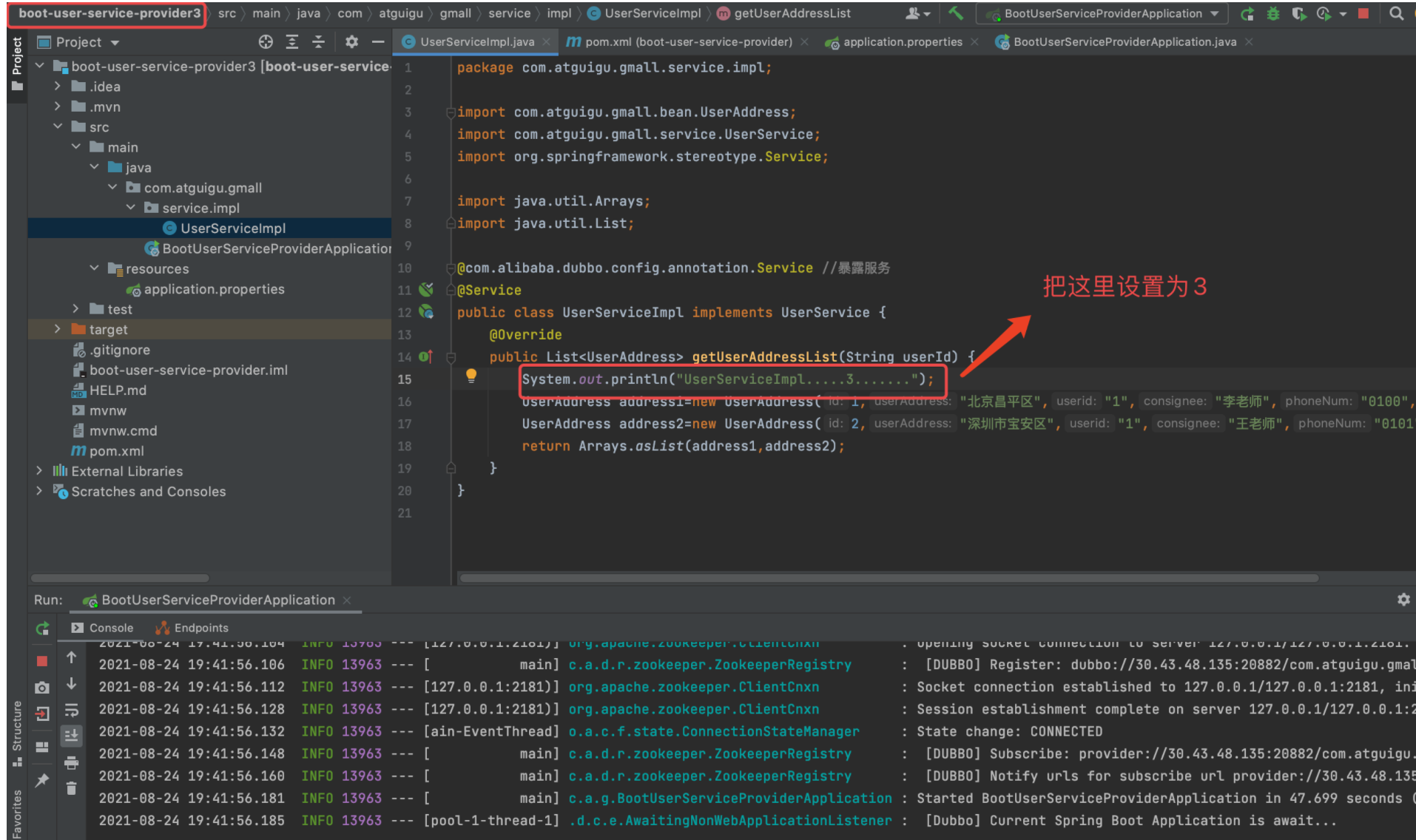Click the thread dump camera icon
Image resolution: width=1416 pixels, height=840 pixels.
coord(42,688)
